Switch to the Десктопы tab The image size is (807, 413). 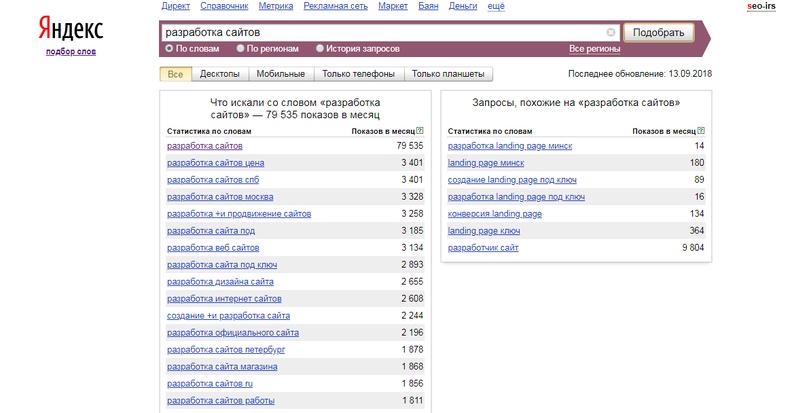[220, 74]
